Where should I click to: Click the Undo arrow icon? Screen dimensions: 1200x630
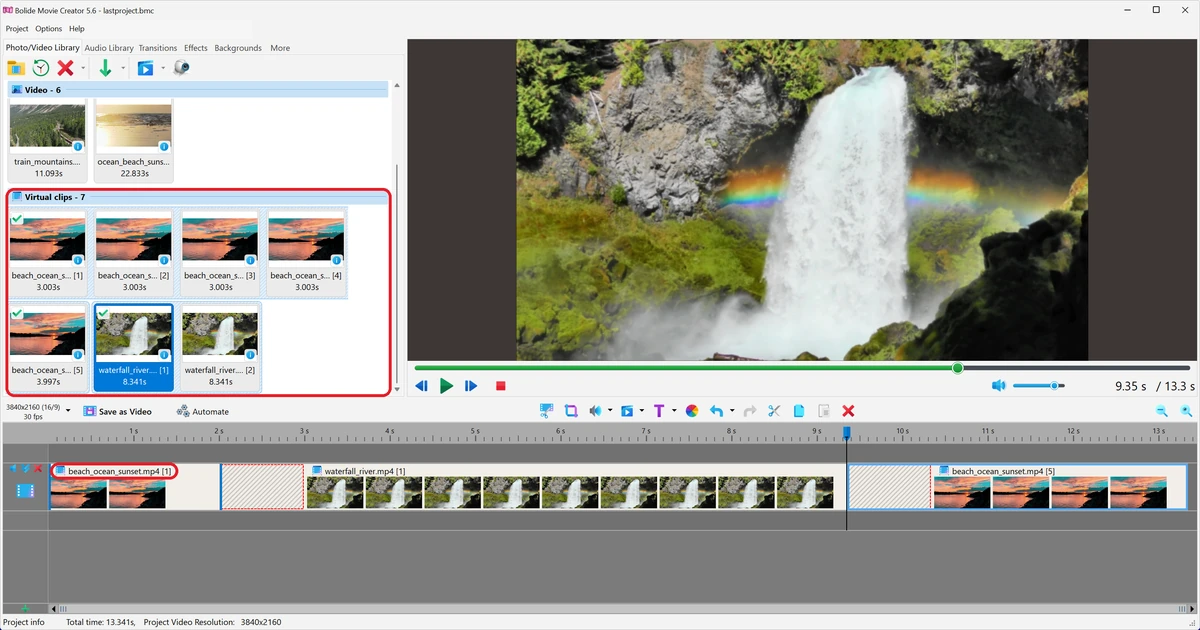[x=716, y=411]
